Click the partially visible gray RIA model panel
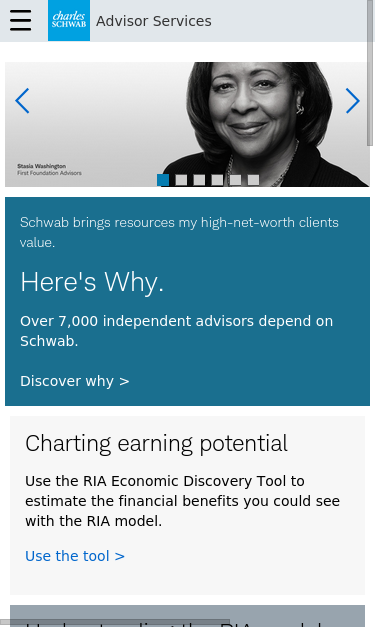This screenshot has height=627, width=375. tap(187, 616)
